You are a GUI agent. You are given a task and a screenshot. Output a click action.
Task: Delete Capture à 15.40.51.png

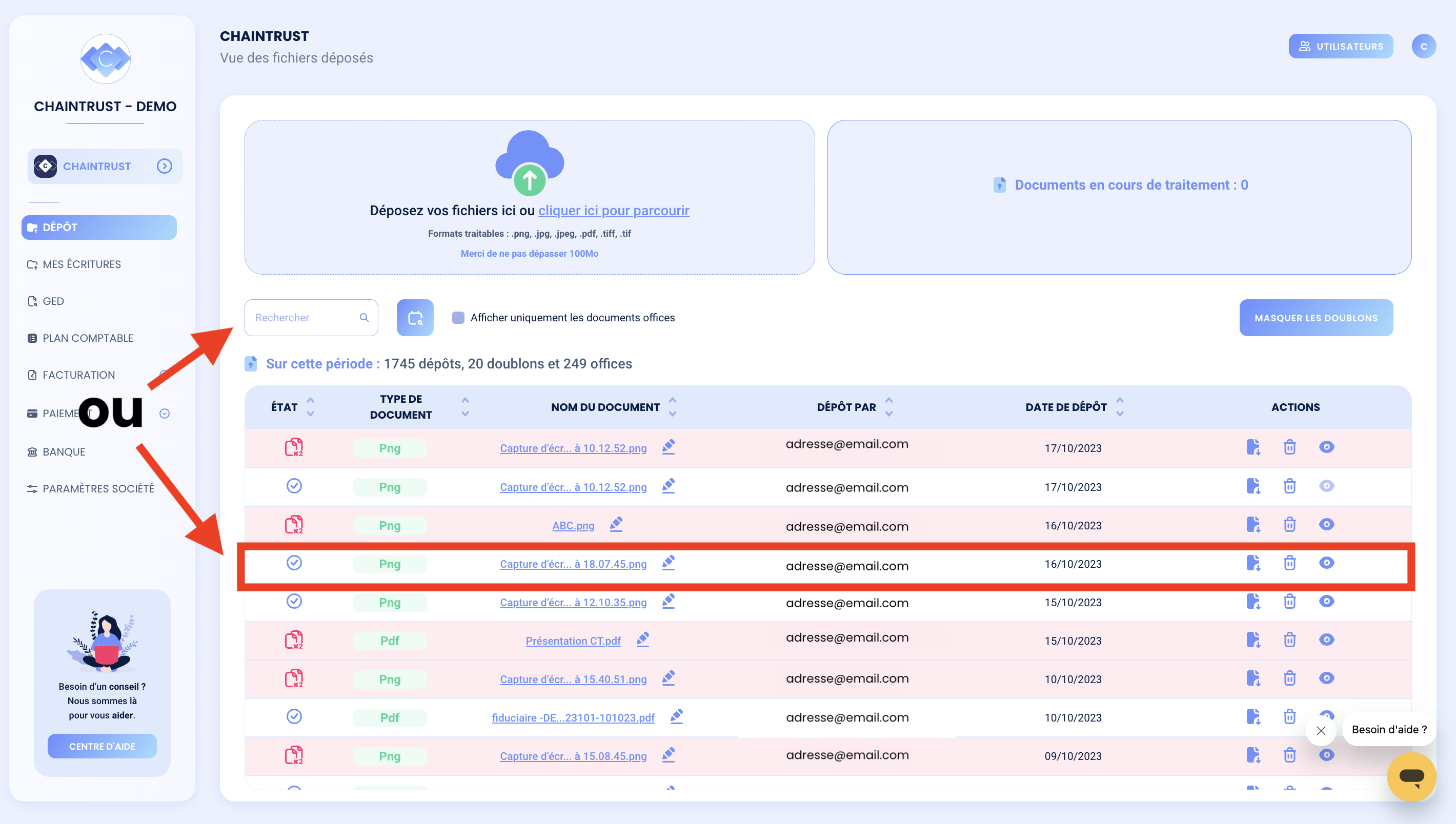click(1289, 678)
